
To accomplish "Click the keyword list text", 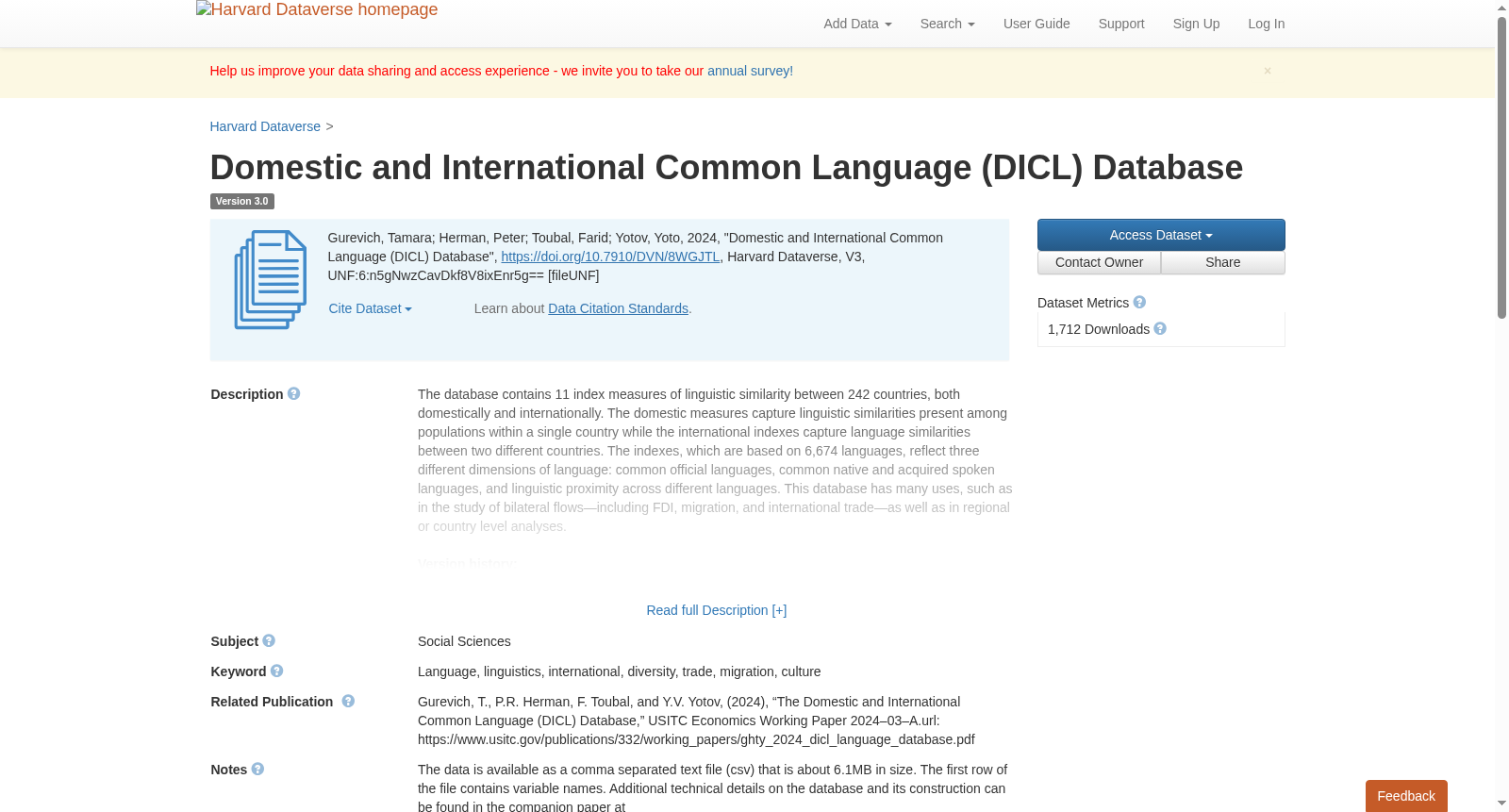I will point(620,671).
